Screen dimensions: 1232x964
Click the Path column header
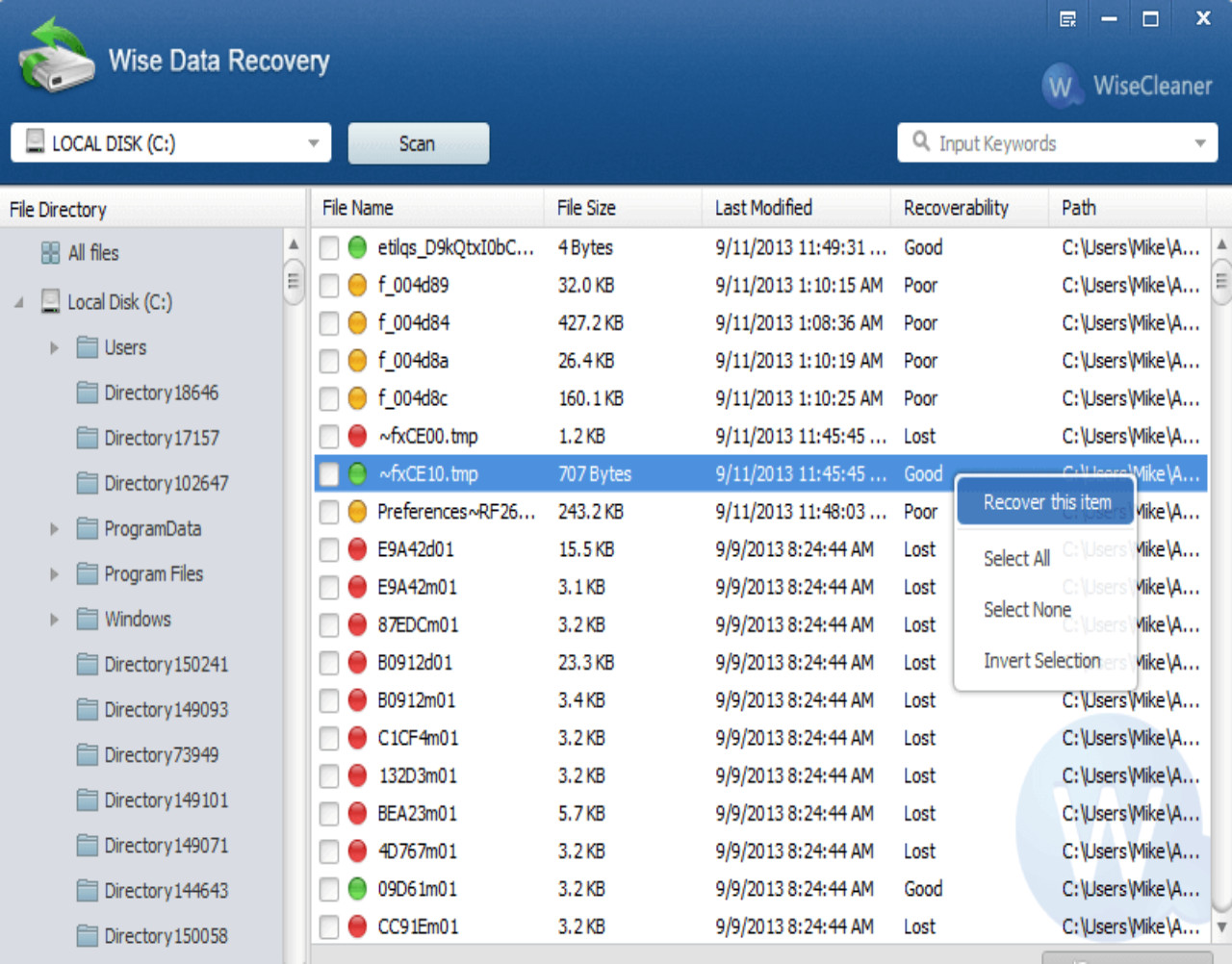tap(1128, 208)
